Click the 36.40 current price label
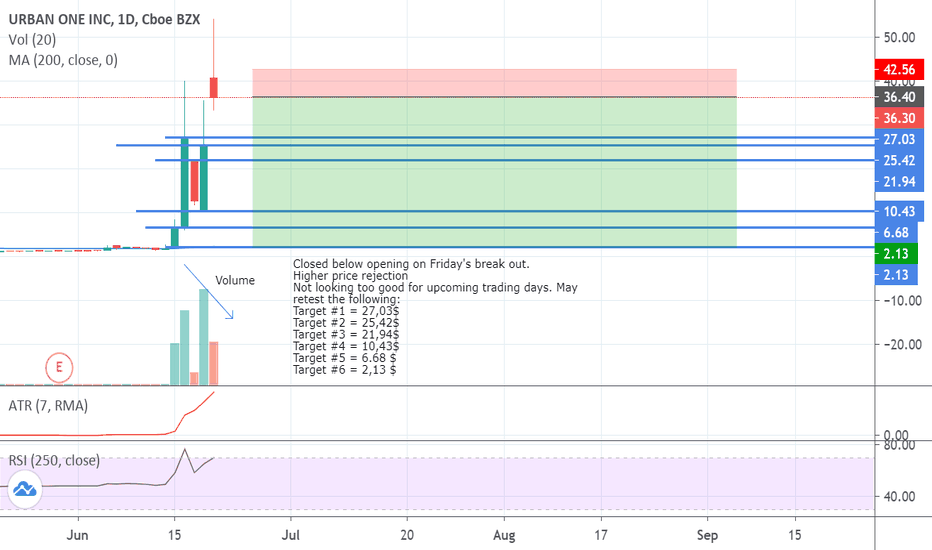This screenshot has width=932, height=550. (x=899, y=97)
